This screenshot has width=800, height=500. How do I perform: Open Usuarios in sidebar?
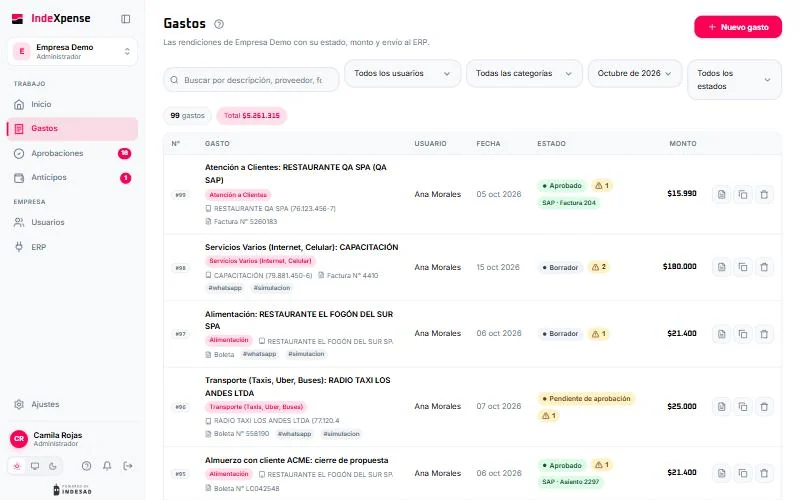point(72,222)
